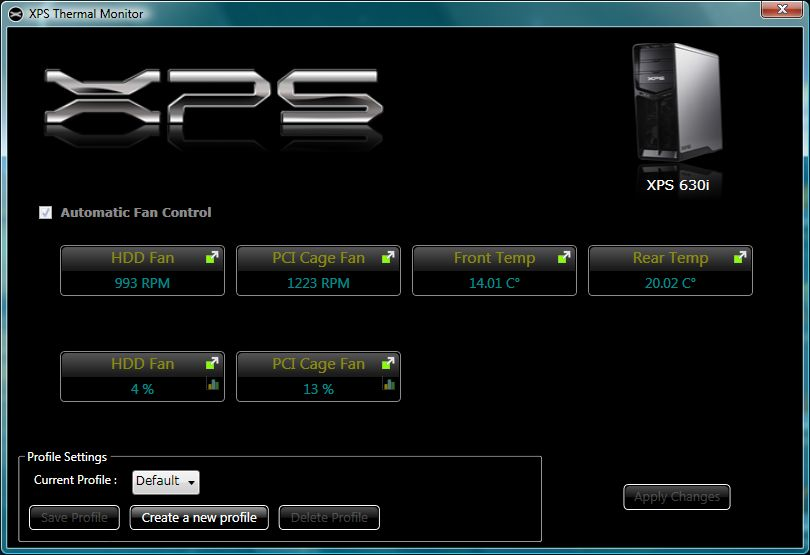Click Apply Changes button
Screen dimensions: 810x555
[x=677, y=497]
